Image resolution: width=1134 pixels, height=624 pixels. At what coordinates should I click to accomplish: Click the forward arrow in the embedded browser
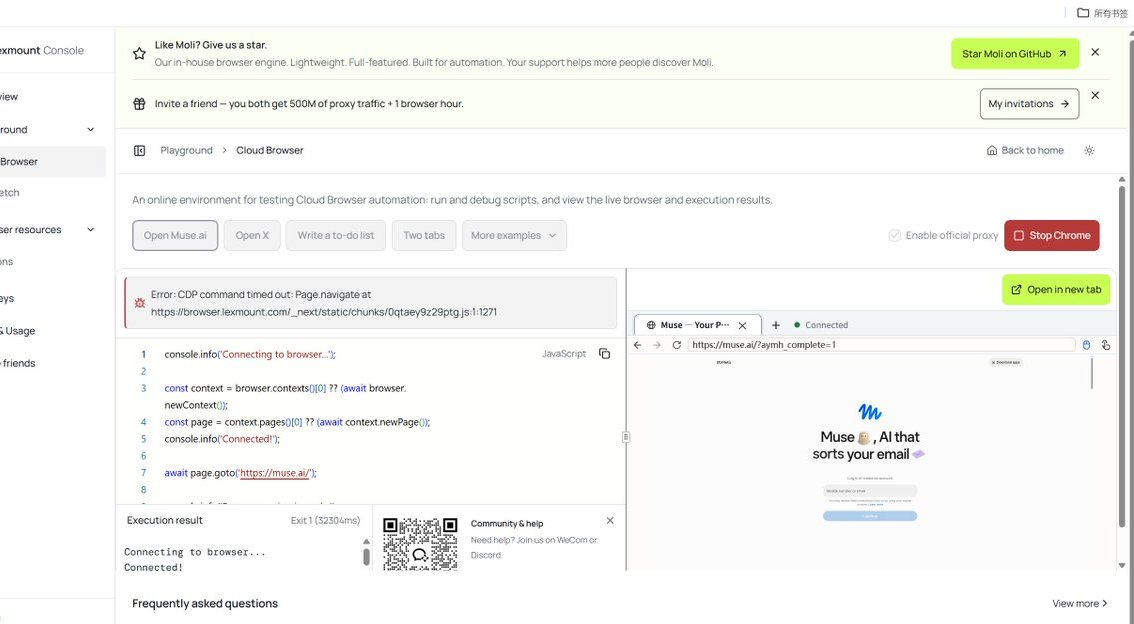[657, 345]
